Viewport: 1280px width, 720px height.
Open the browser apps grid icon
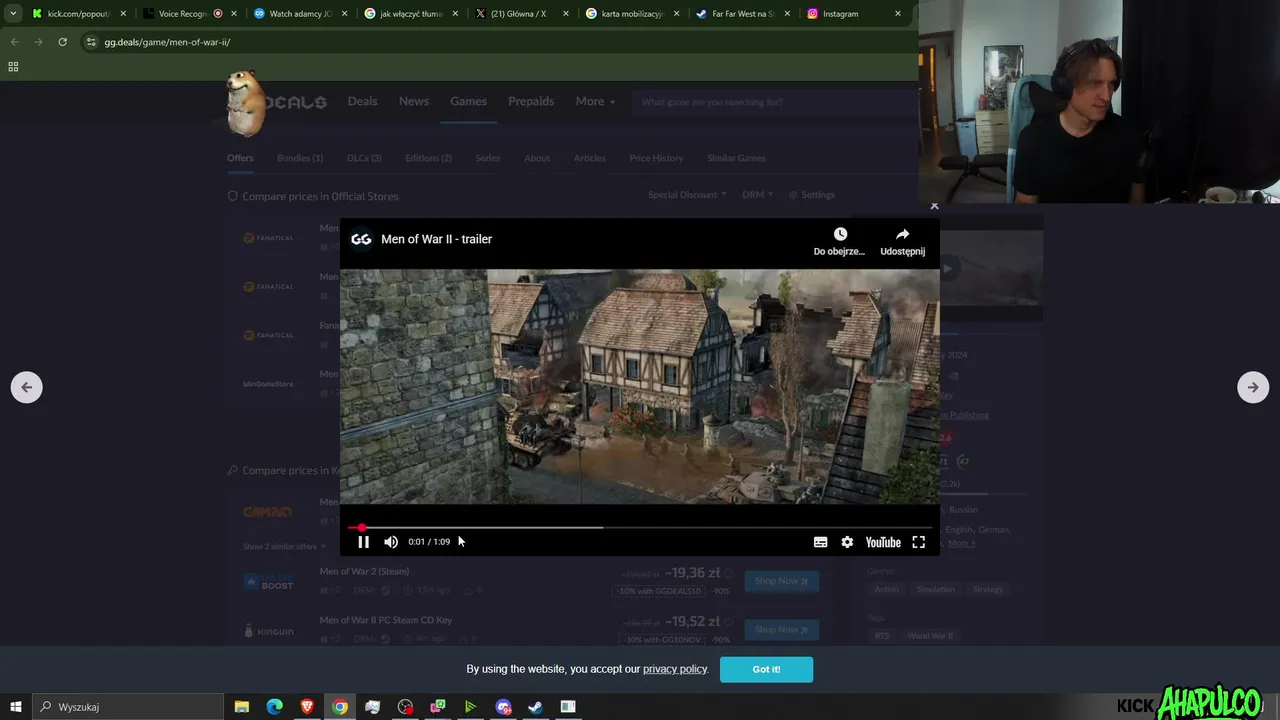[x=13, y=67]
